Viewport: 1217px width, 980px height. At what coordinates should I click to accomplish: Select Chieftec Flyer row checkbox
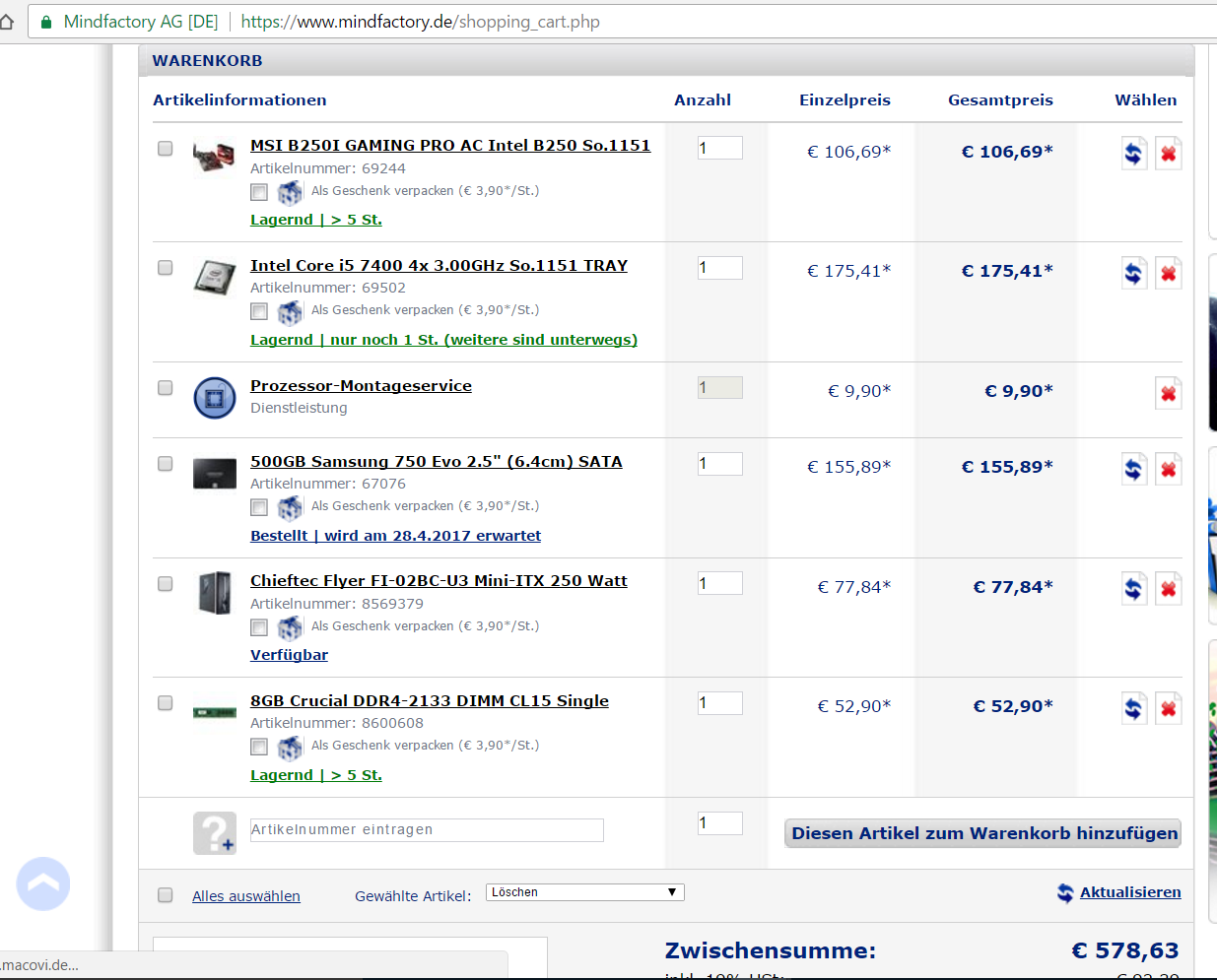166,583
